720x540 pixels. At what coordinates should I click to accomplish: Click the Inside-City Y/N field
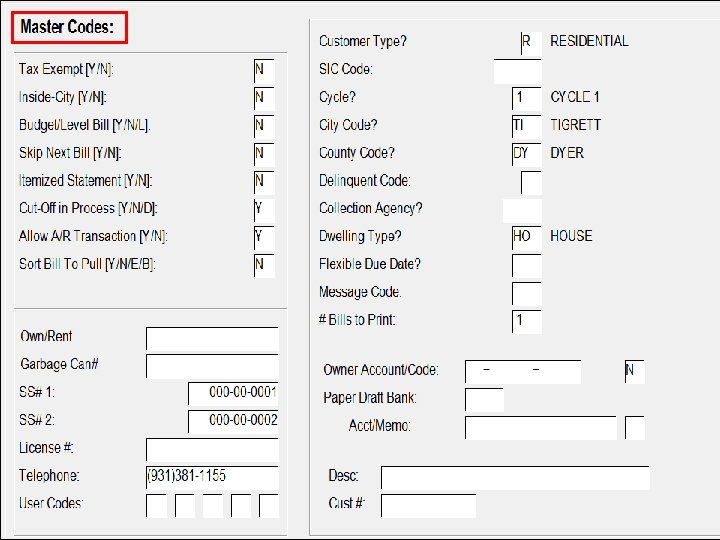click(x=264, y=98)
